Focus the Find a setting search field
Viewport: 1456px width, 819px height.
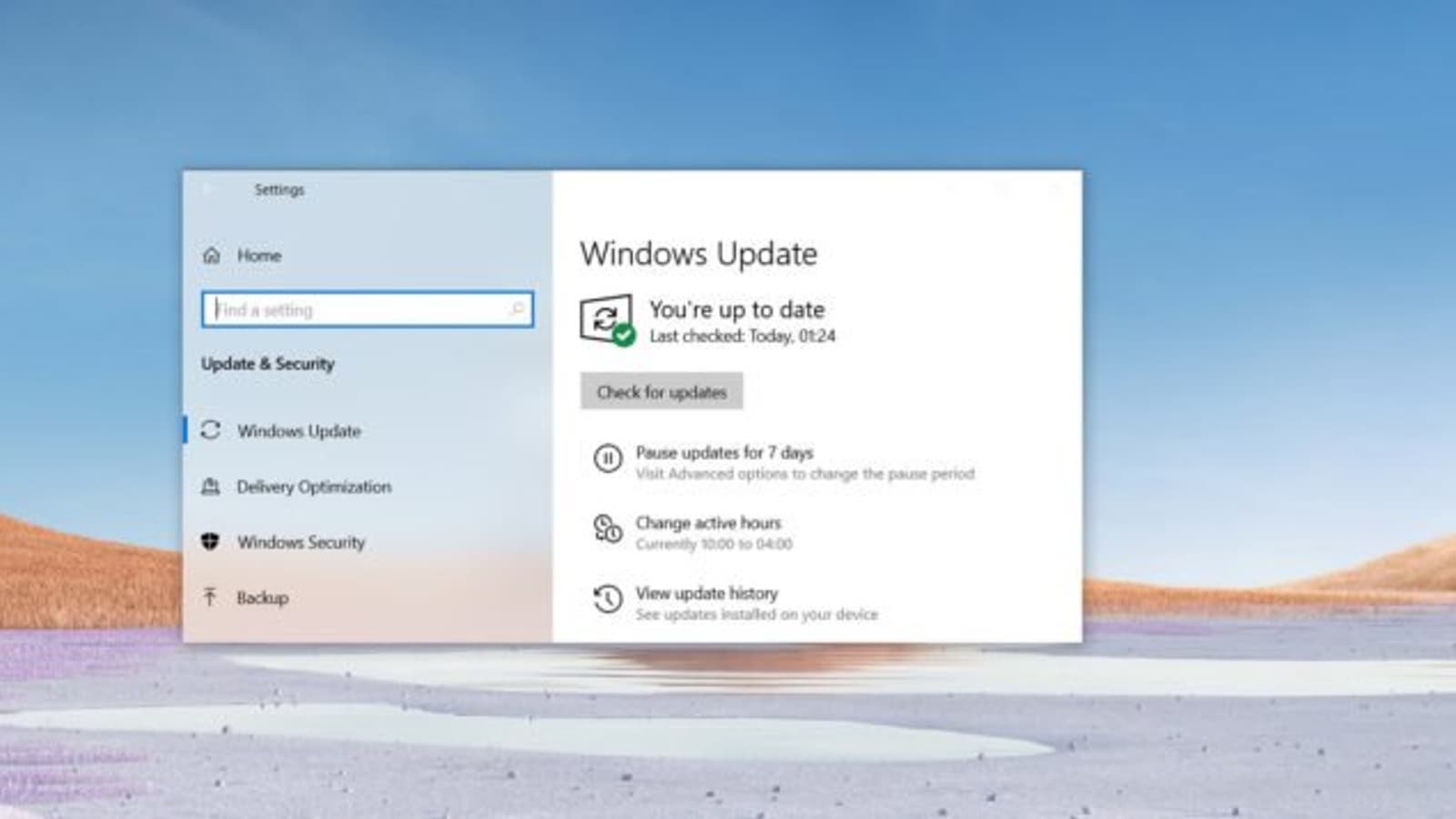point(368,309)
